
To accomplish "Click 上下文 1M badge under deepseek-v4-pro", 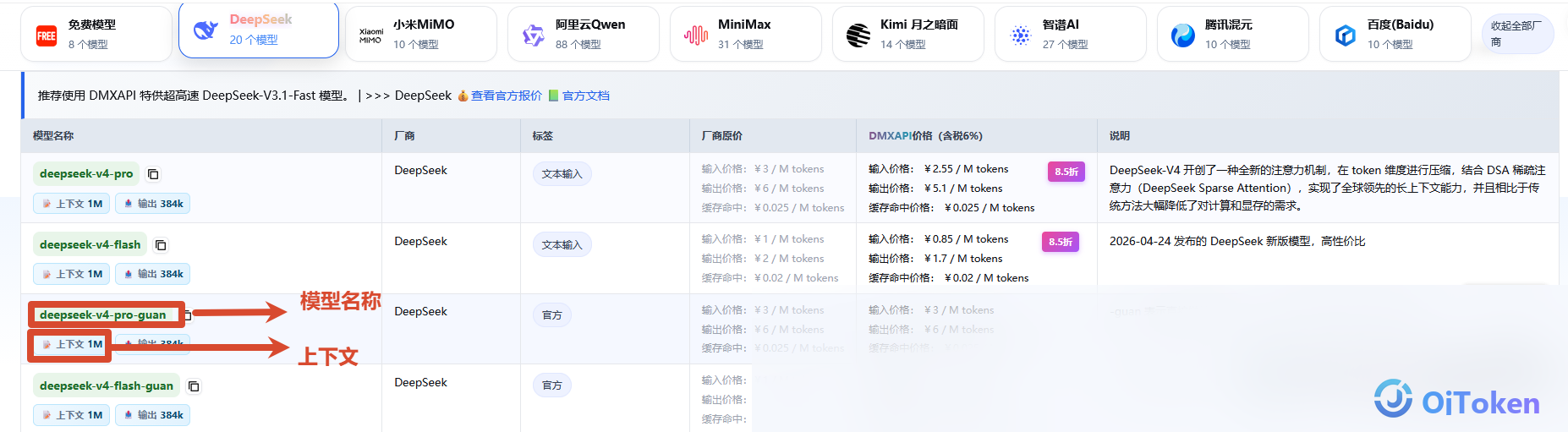I will pyautogui.click(x=71, y=204).
